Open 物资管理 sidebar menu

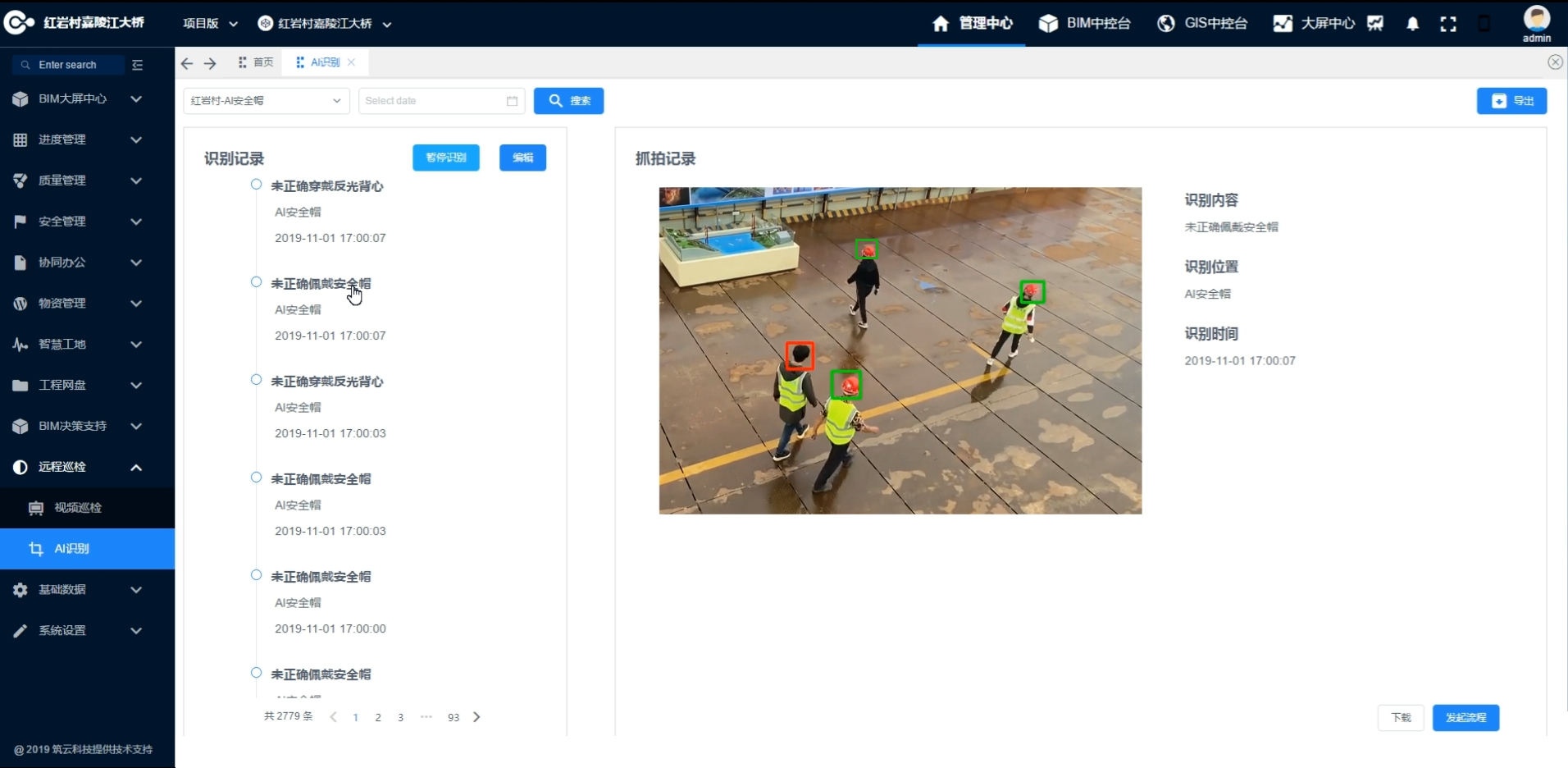(x=87, y=304)
